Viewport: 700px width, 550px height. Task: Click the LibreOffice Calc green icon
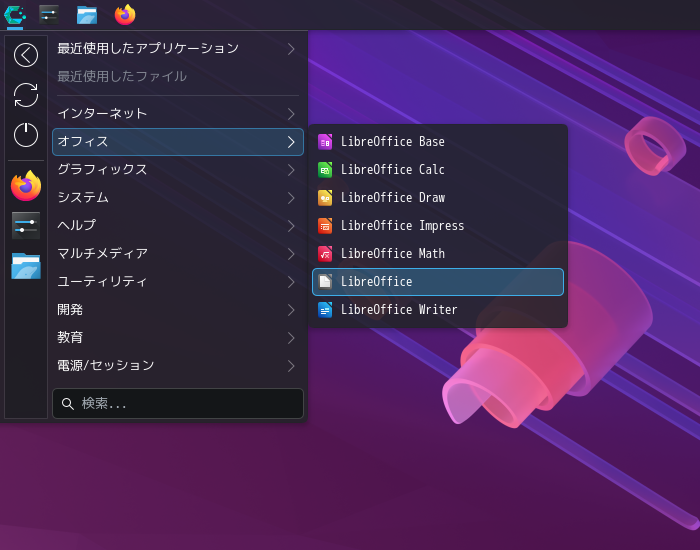(325, 170)
